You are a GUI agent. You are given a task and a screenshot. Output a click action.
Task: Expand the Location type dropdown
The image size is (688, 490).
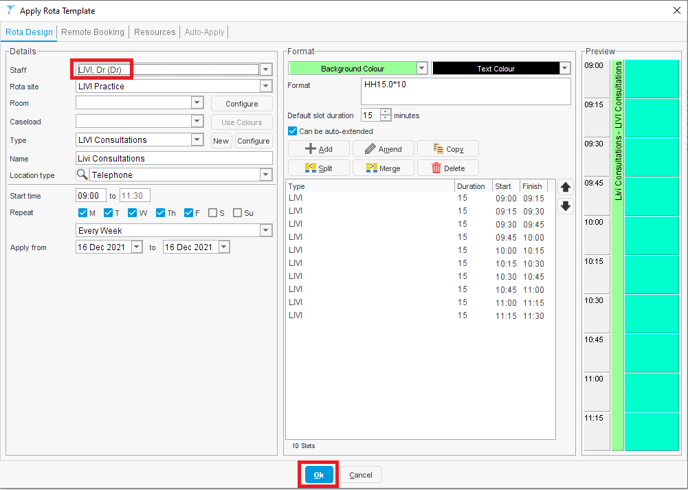pos(266,175)
